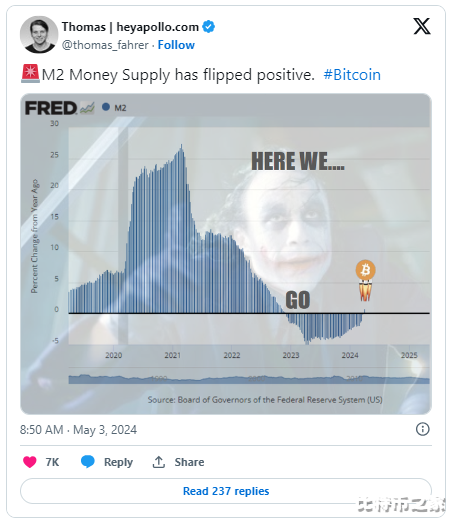Click the blue verified badge
This screenshot has height=528, width=476.
tap(208, 27)
